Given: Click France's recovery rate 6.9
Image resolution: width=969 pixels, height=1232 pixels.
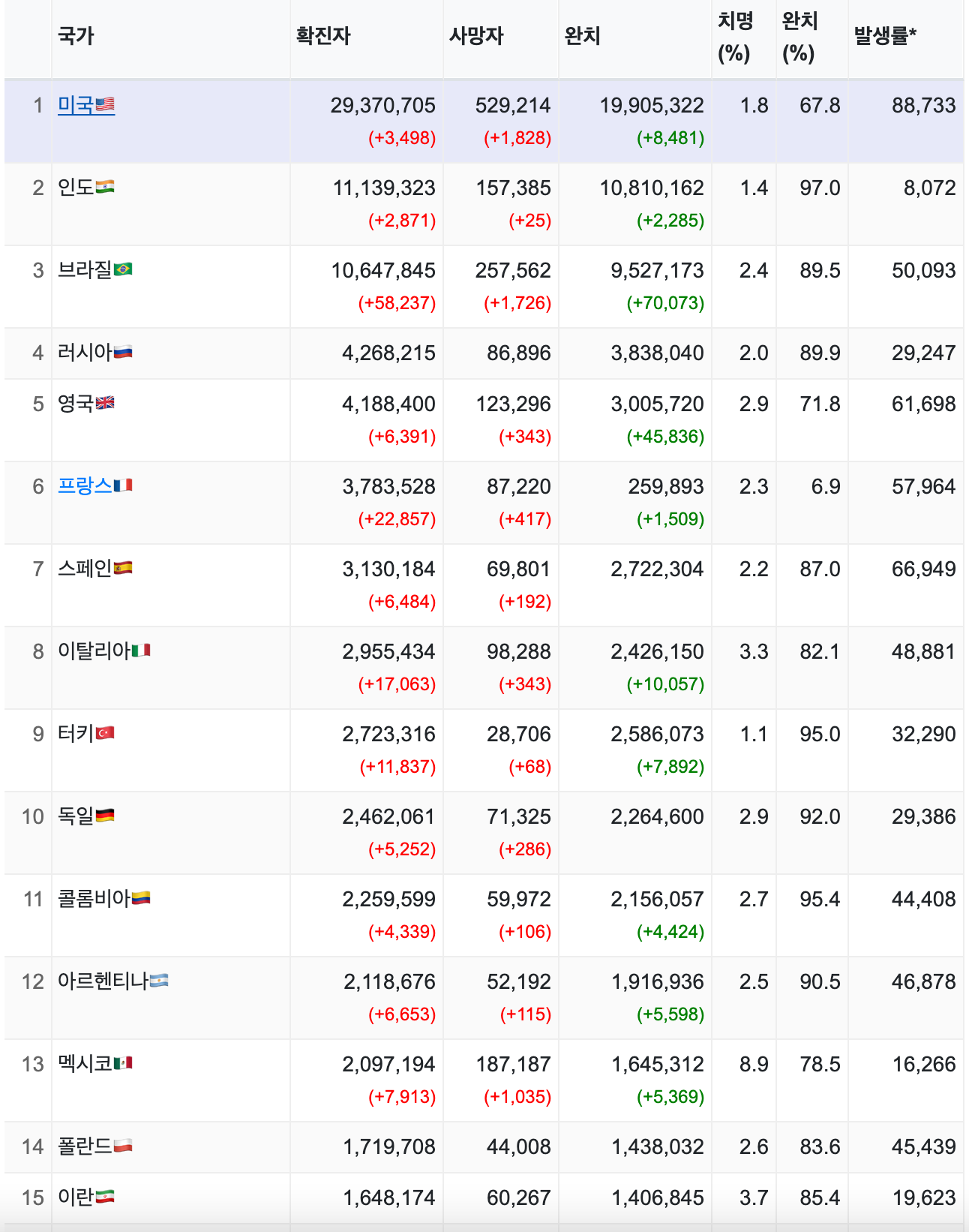Looking at the screenshot, I should pos(826,486).
